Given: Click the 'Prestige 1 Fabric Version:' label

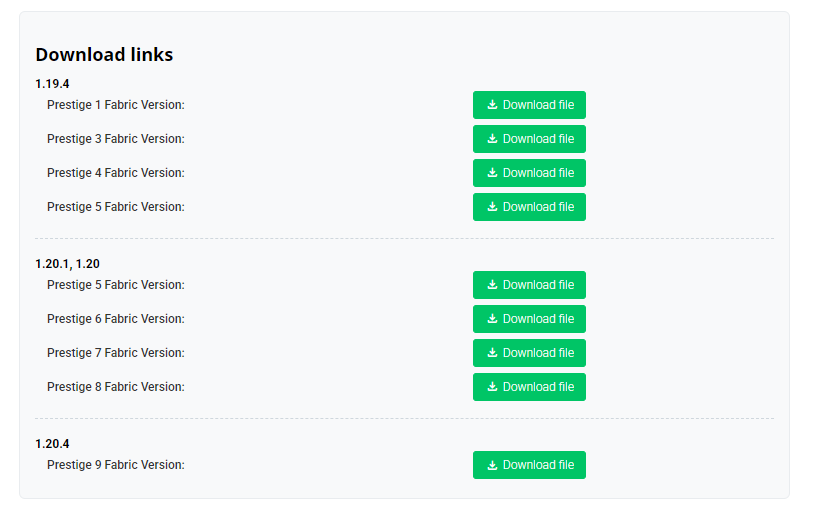Looking at the screenshot, I should 116,105.
